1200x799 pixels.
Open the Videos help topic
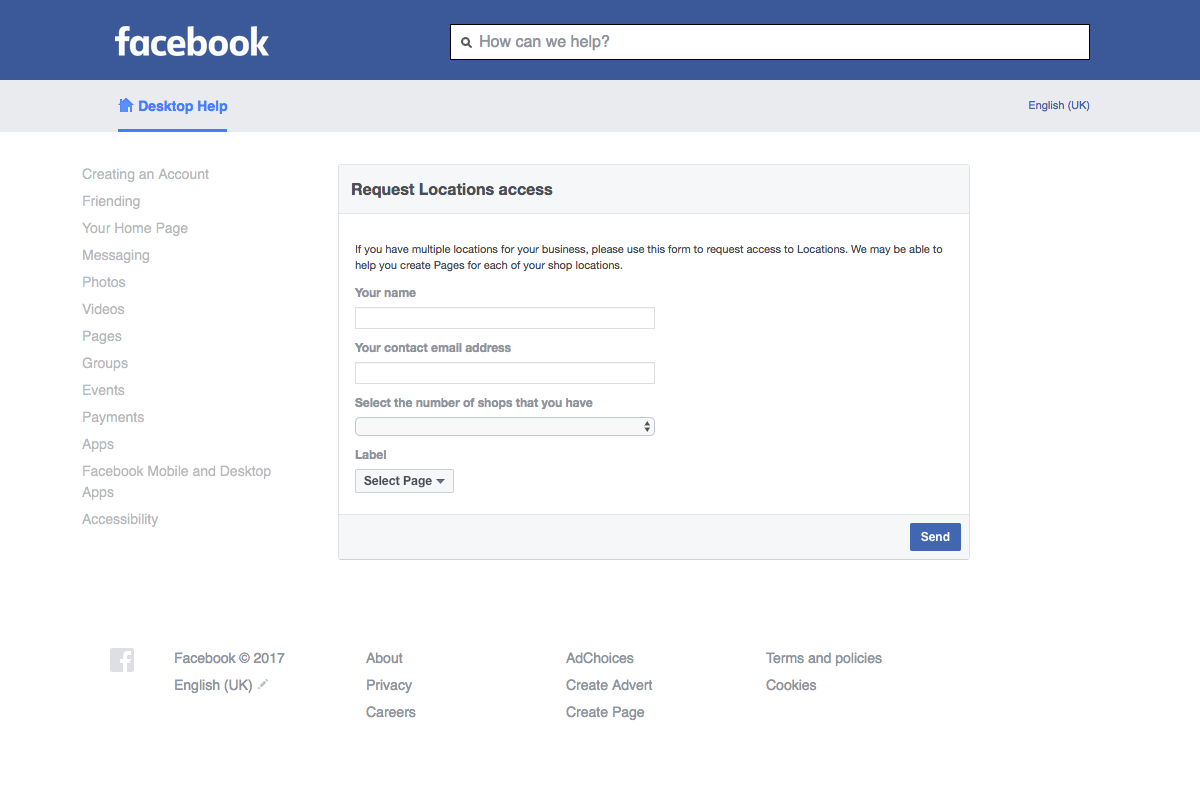(x=103, y=309)
